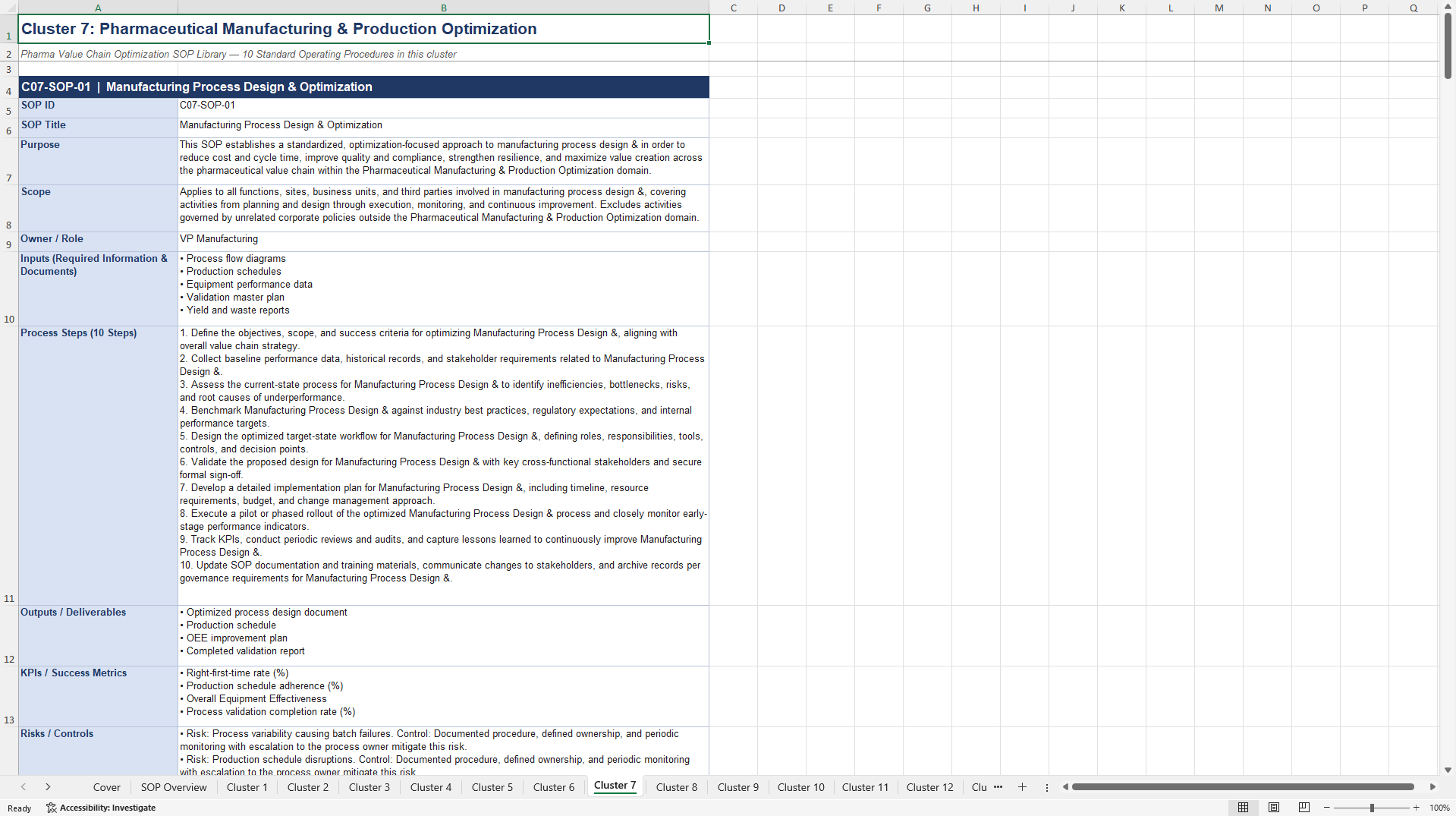Select the VP Manufacturing cell

[x=443, y=241]
